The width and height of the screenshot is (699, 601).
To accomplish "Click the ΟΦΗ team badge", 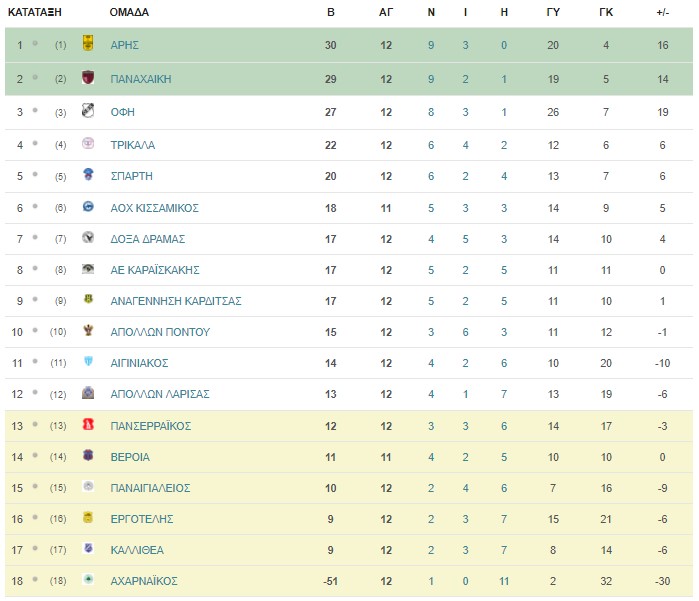I will [88, 110].
